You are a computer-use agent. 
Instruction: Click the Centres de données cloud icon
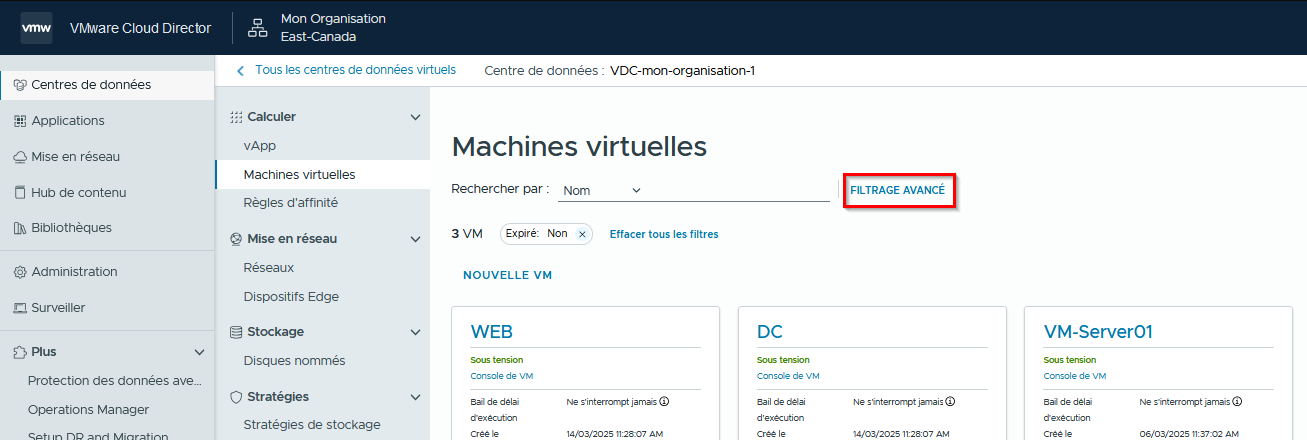coord(20,85)
